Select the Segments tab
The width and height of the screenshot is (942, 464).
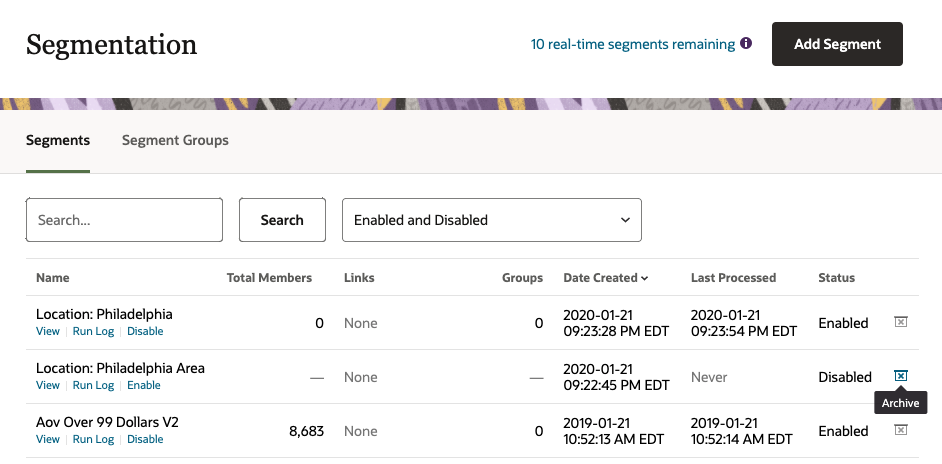click(58, 140)
